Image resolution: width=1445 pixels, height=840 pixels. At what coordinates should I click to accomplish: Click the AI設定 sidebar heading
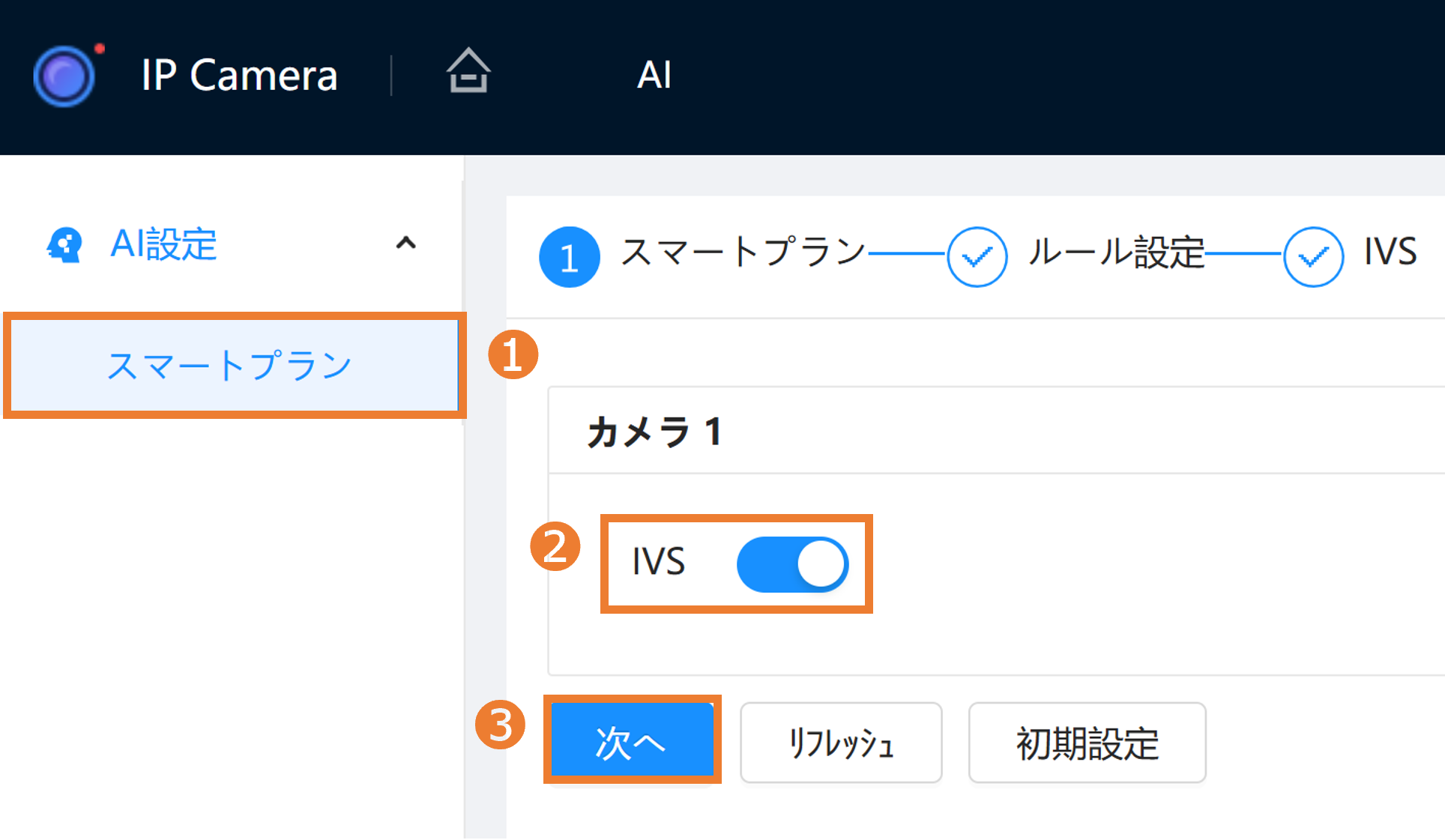[x=163, y=244]
